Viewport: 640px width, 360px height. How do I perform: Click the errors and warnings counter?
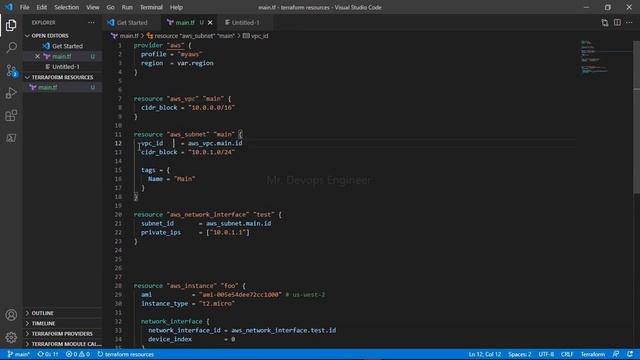click(x=78, y=354)
